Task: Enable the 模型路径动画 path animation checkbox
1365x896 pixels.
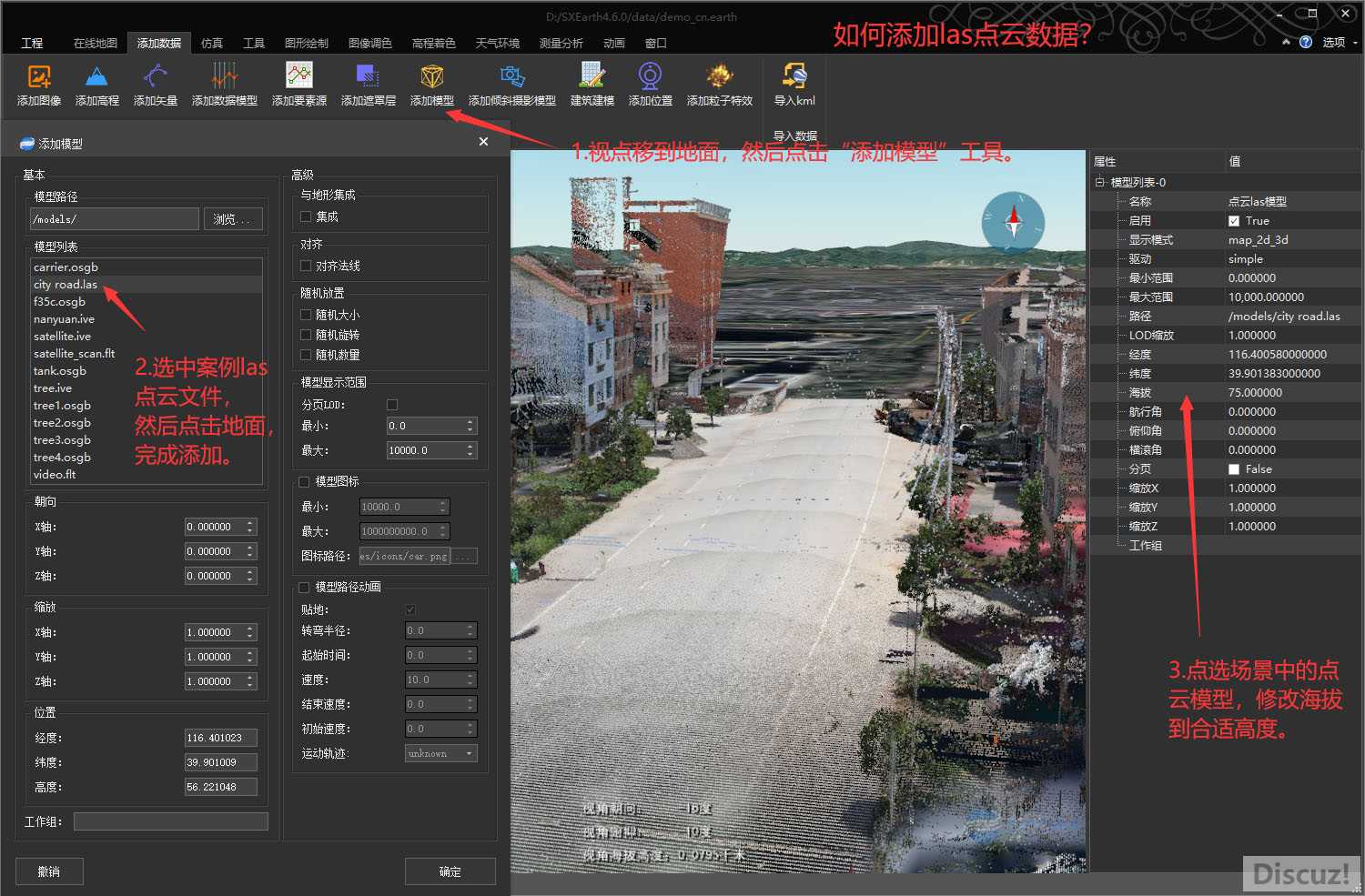Action: (x=304, y=588)
